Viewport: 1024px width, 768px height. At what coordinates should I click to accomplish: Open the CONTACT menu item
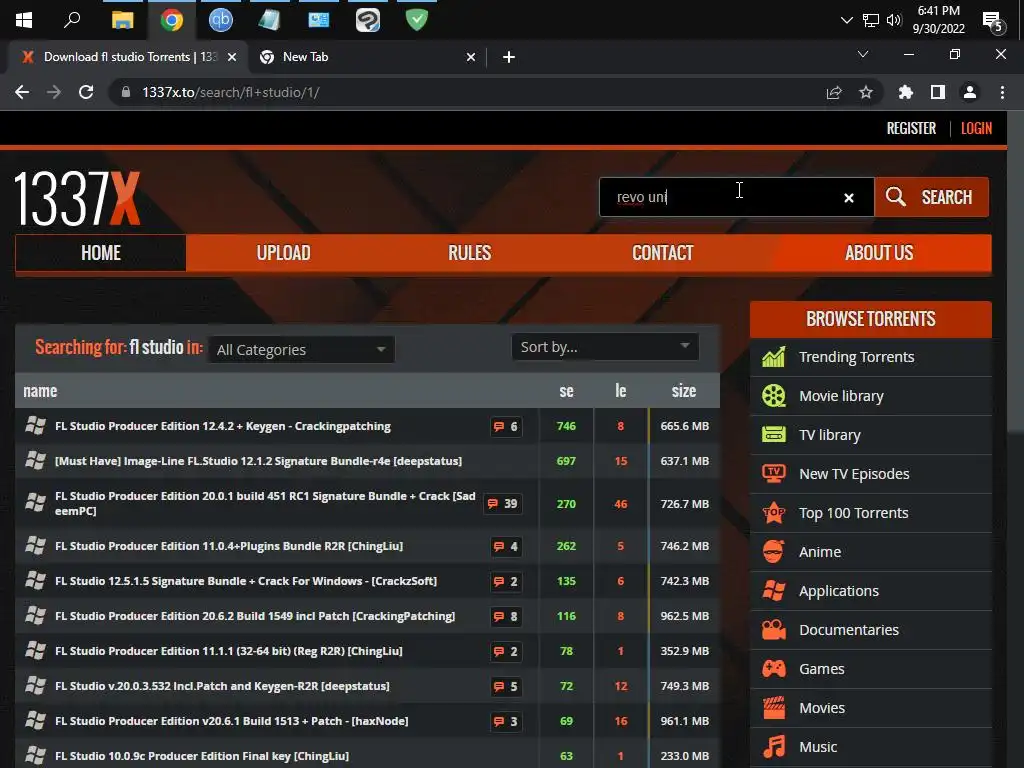coord(662,253)
